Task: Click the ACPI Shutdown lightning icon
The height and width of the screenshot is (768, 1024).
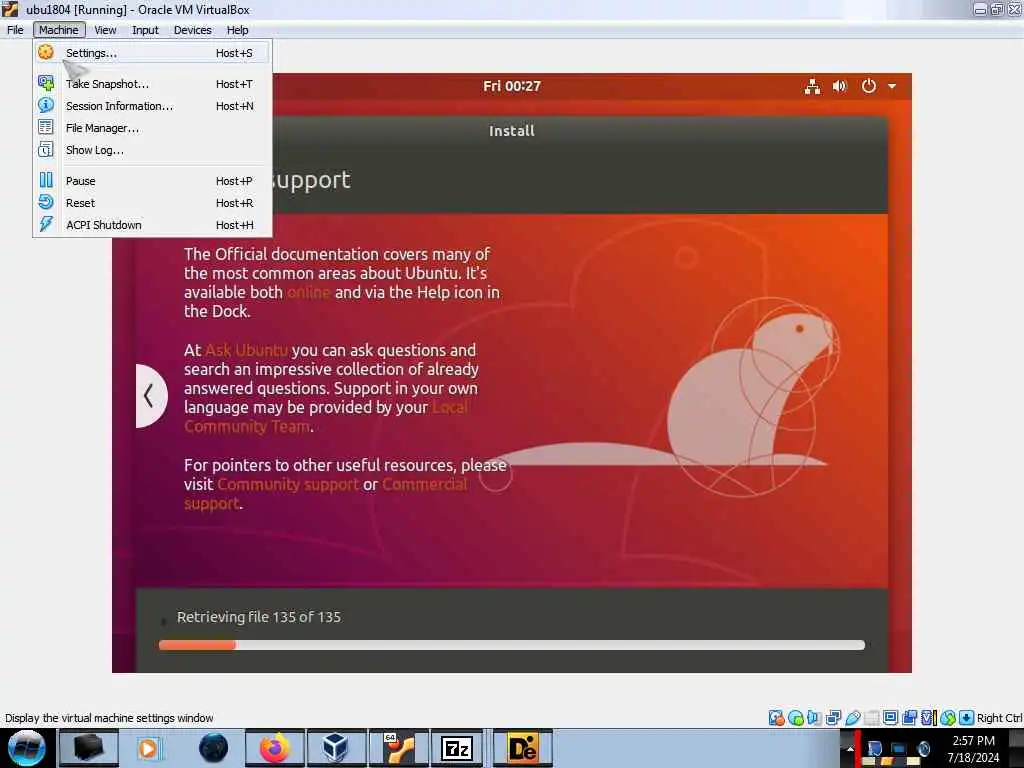Action: click(46, 224)
